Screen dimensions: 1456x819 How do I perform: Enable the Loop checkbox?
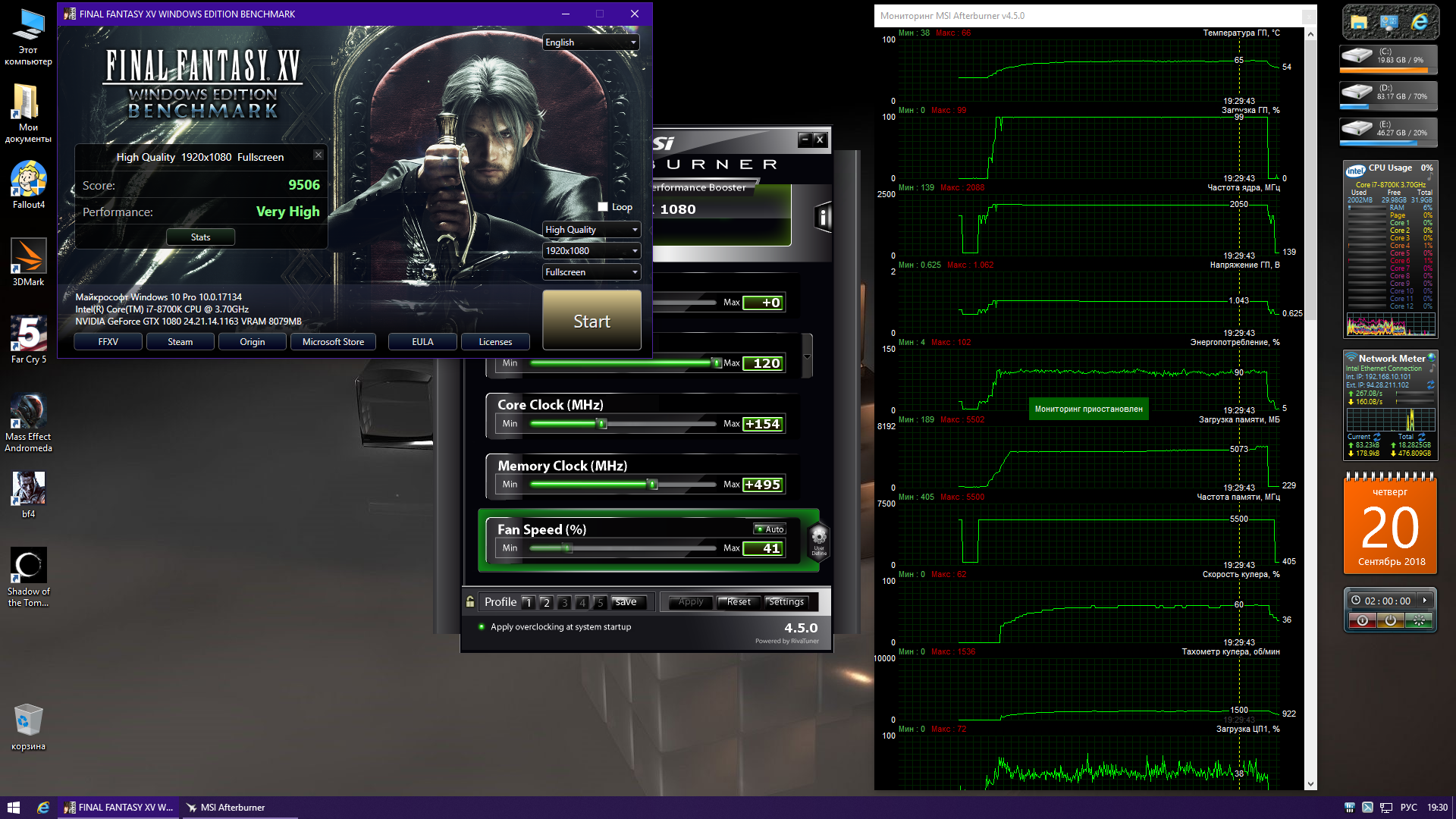pyautogui.click(x=603, y=207)
